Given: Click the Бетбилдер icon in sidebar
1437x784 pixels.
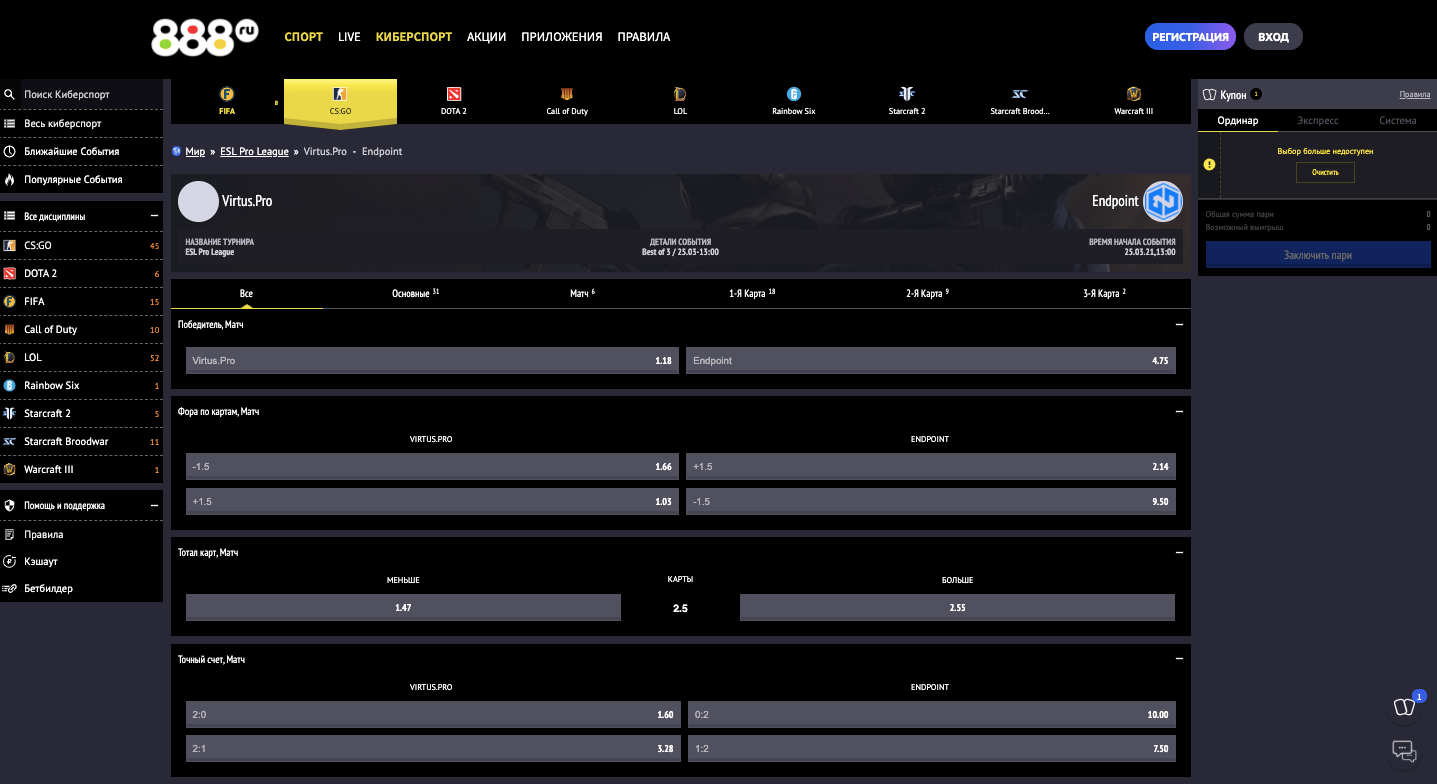Looking at the screenshot, I should pos(10,589).
